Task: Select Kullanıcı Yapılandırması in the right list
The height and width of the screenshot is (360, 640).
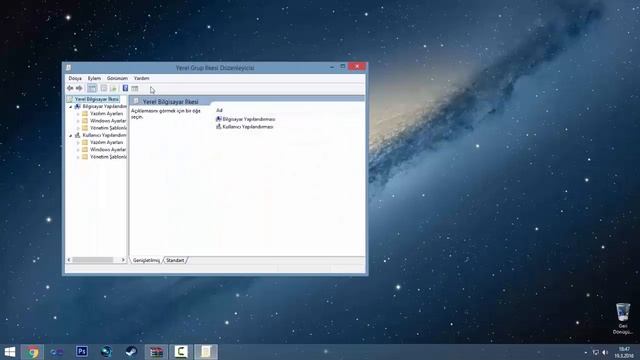Action: point(244,127)
